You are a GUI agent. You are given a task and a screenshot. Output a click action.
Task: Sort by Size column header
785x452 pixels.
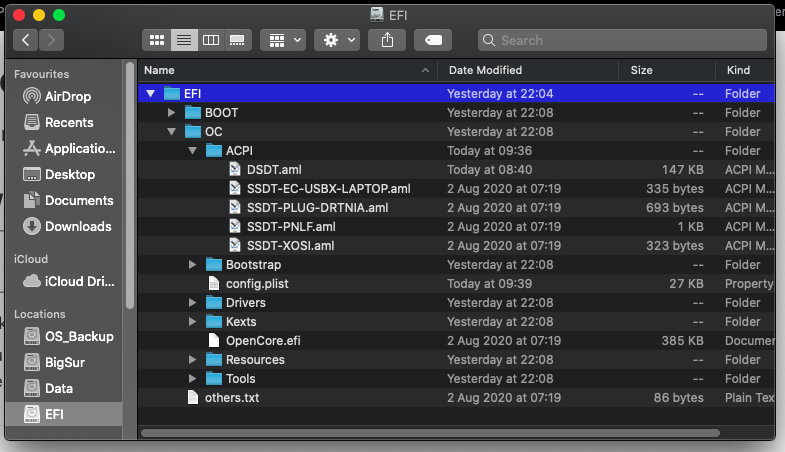[x=667, y=70]
